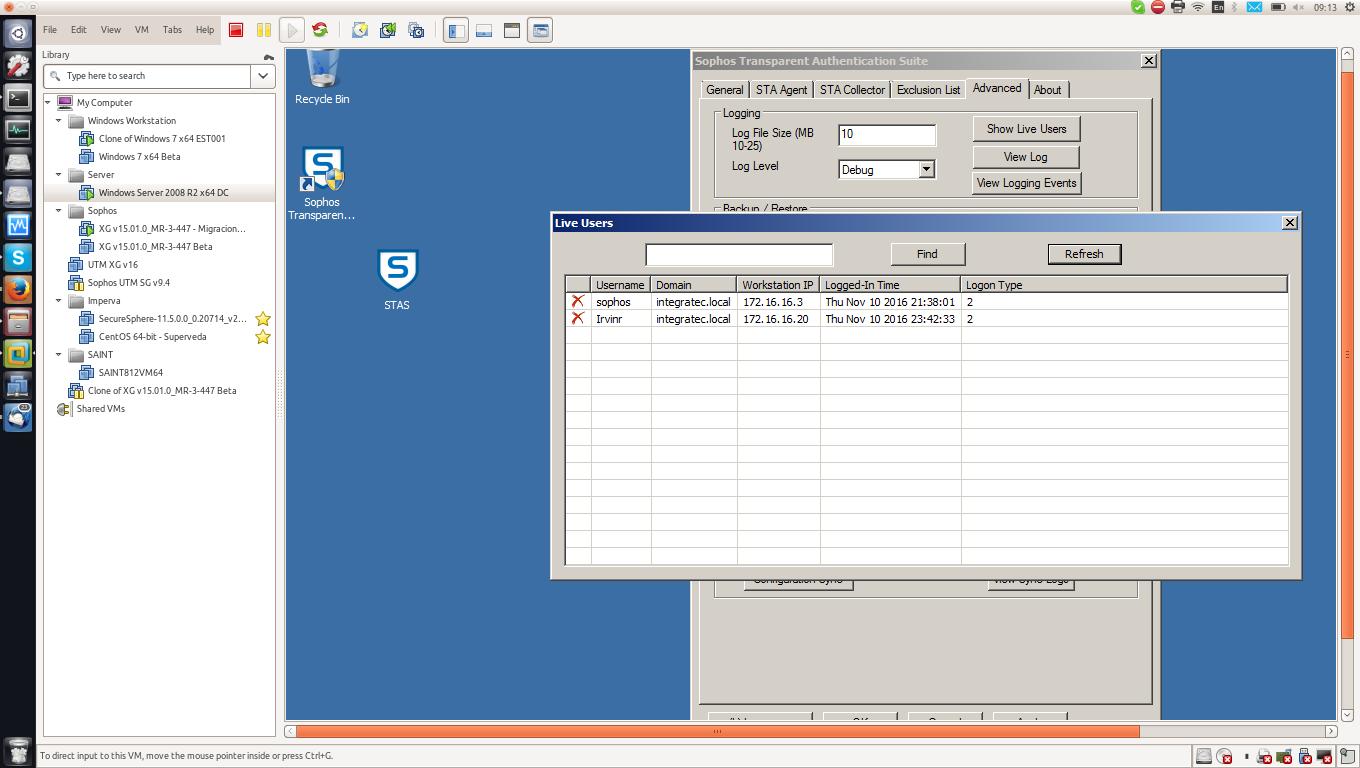The width and height of the screenshot is (1360, 768).
Task: Click the Restart VM red-green arrows icon
Action: (x=320, y=30)
